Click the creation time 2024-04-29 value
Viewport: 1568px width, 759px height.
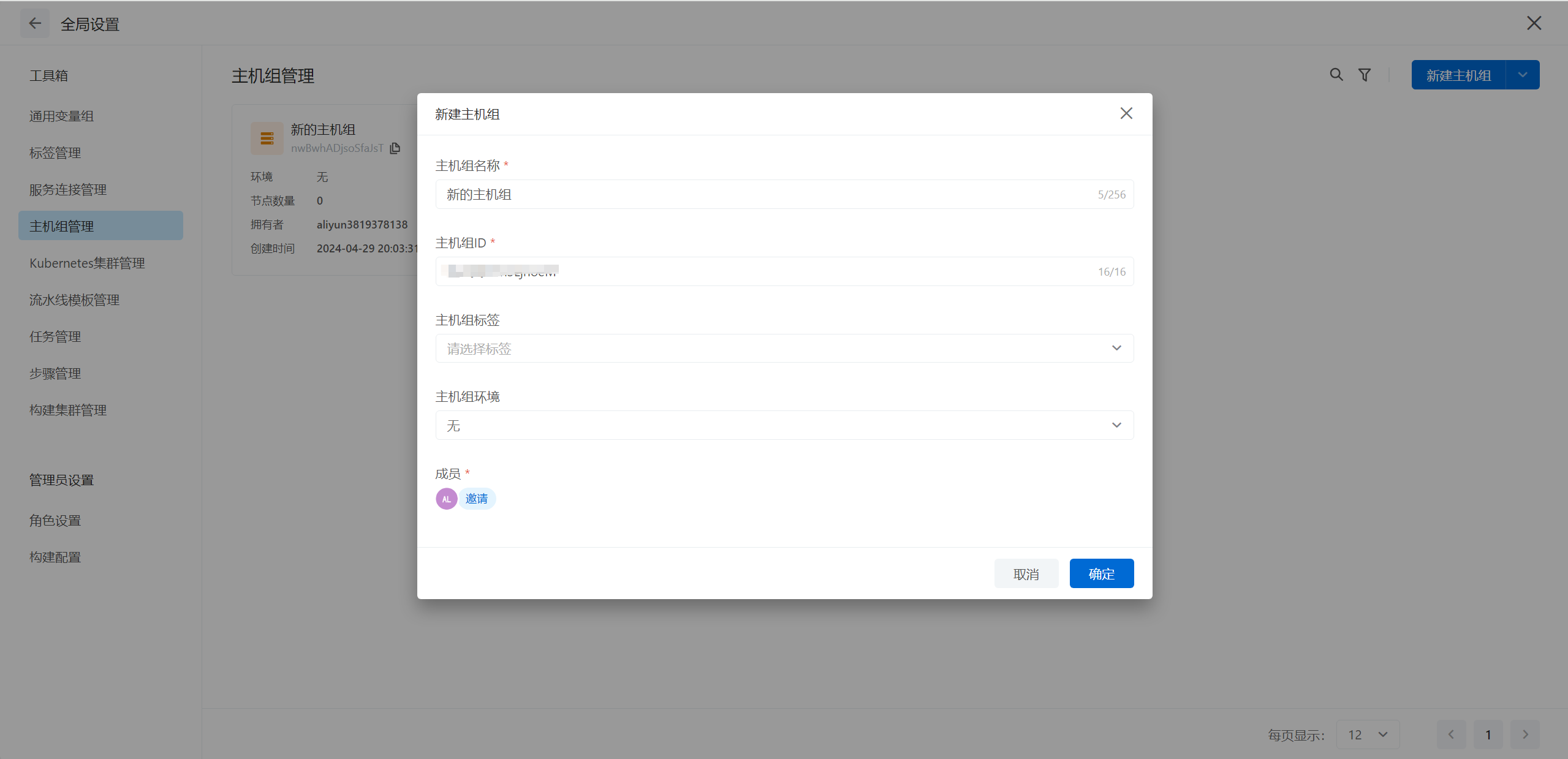click(367, 248)
